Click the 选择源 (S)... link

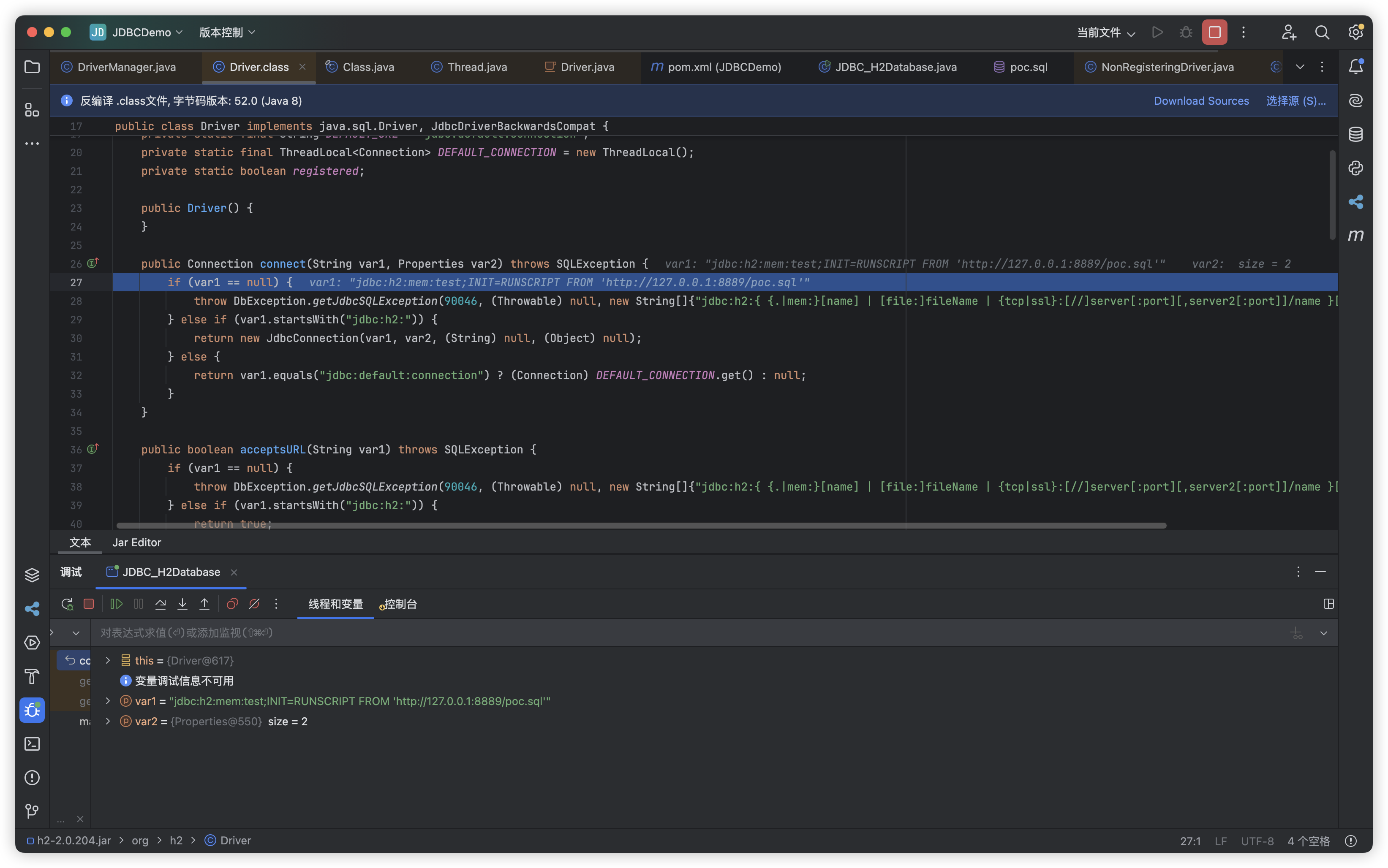click(1295, 100)
